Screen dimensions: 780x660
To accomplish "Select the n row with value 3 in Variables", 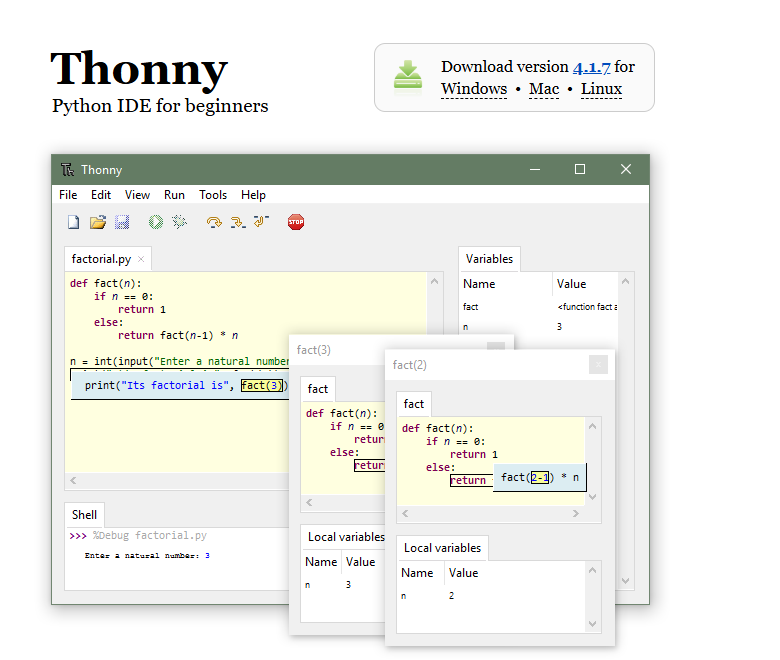I will point(540,327).
